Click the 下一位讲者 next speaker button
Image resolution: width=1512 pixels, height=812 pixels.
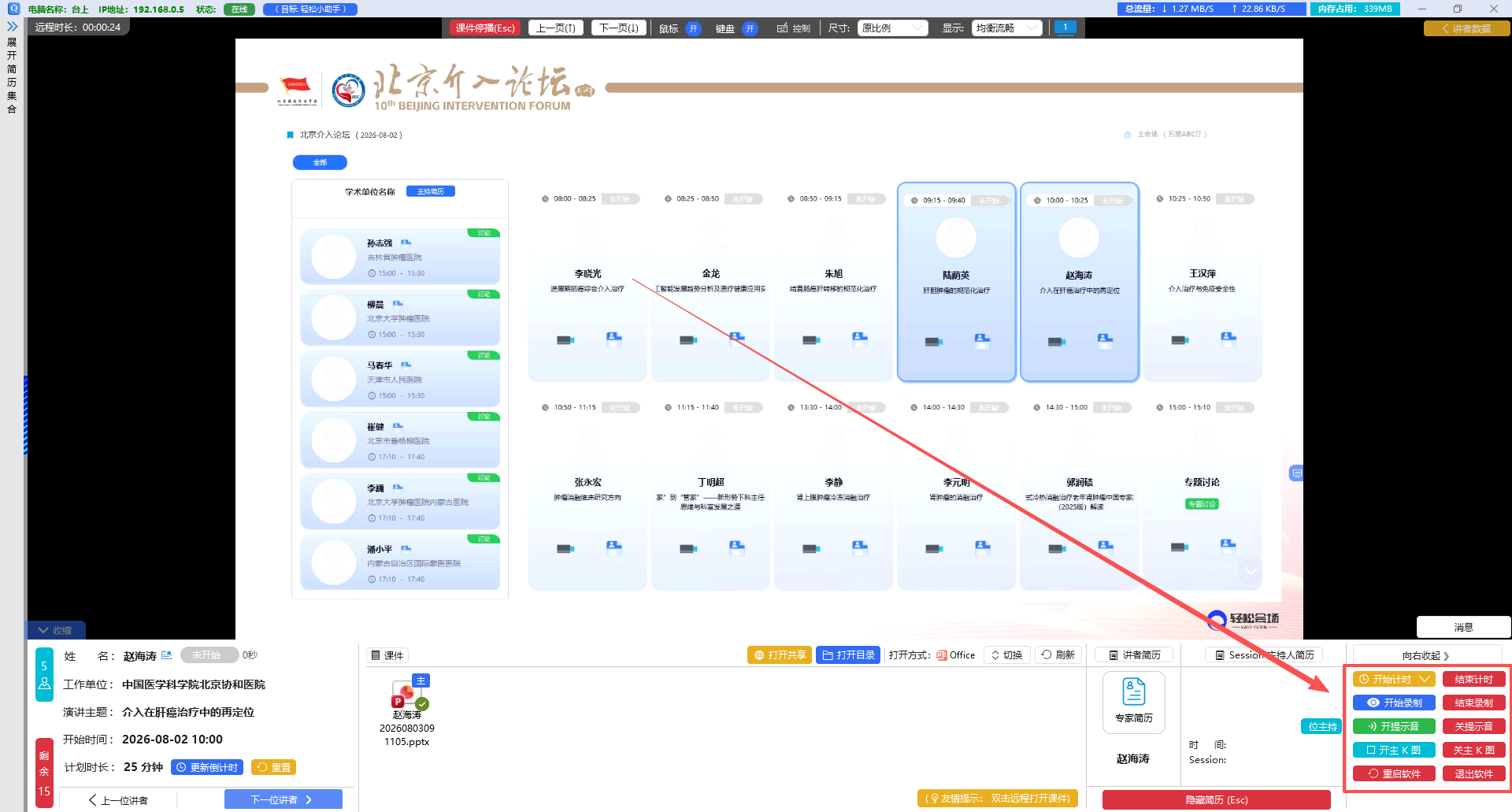pos(283,799)
